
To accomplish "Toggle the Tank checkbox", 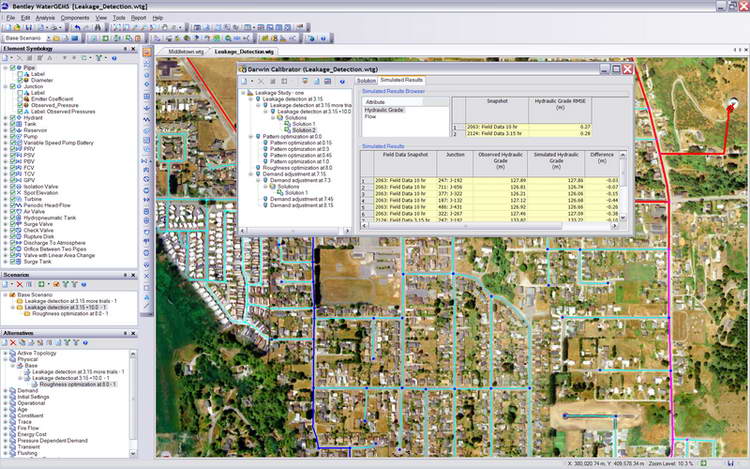I will tap(12, 124).
